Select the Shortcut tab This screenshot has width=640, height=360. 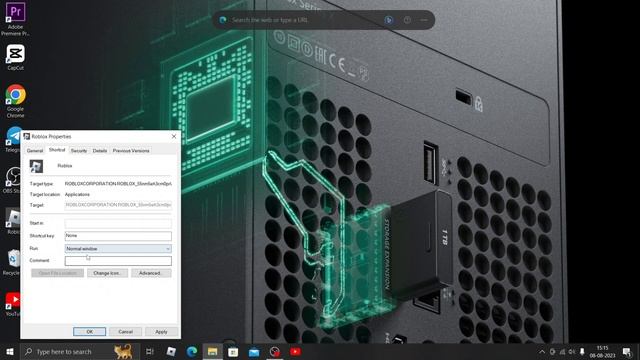pyautogui.click(x=57, y=150)
